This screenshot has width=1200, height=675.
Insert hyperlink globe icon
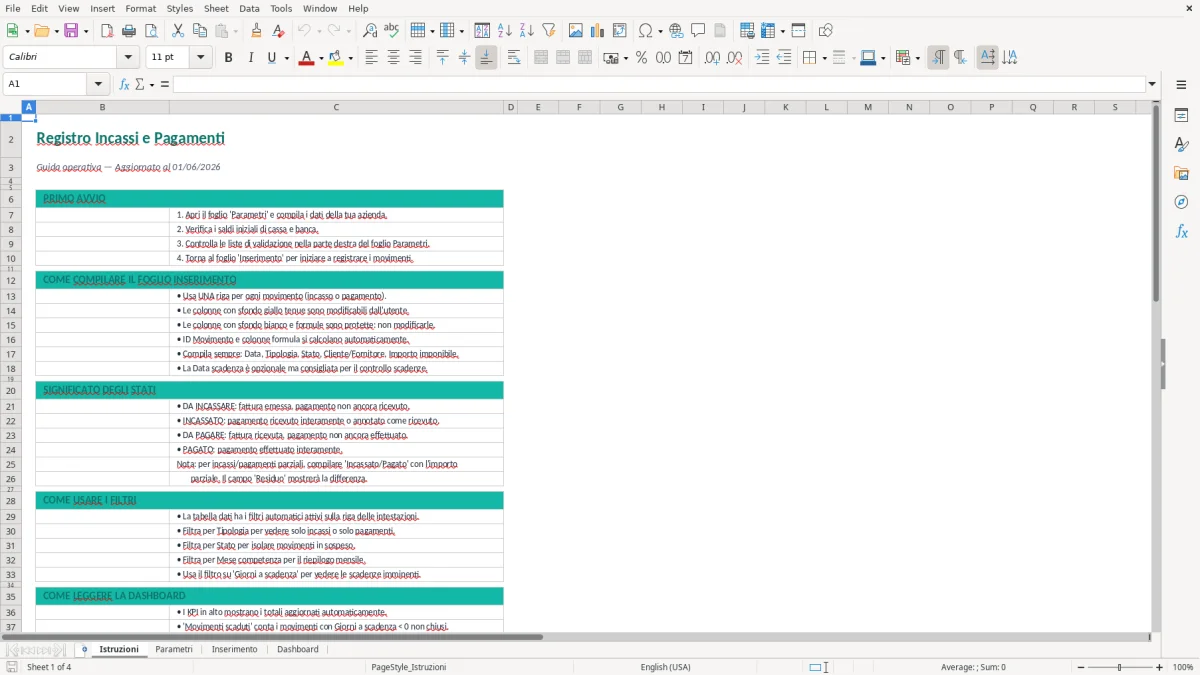coord(676,31)
